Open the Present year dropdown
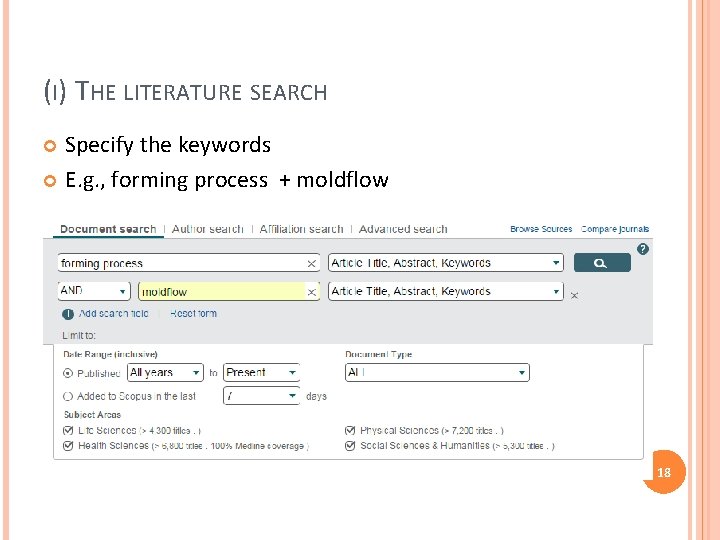Viewport: 720px width, 540px height. click(x=261, y=372)
